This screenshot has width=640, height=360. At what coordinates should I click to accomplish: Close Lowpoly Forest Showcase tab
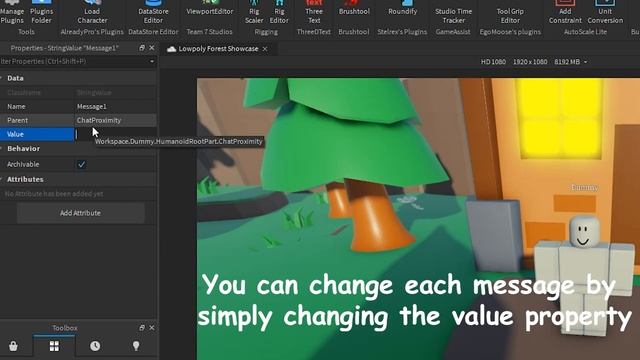tap(265, 49)
